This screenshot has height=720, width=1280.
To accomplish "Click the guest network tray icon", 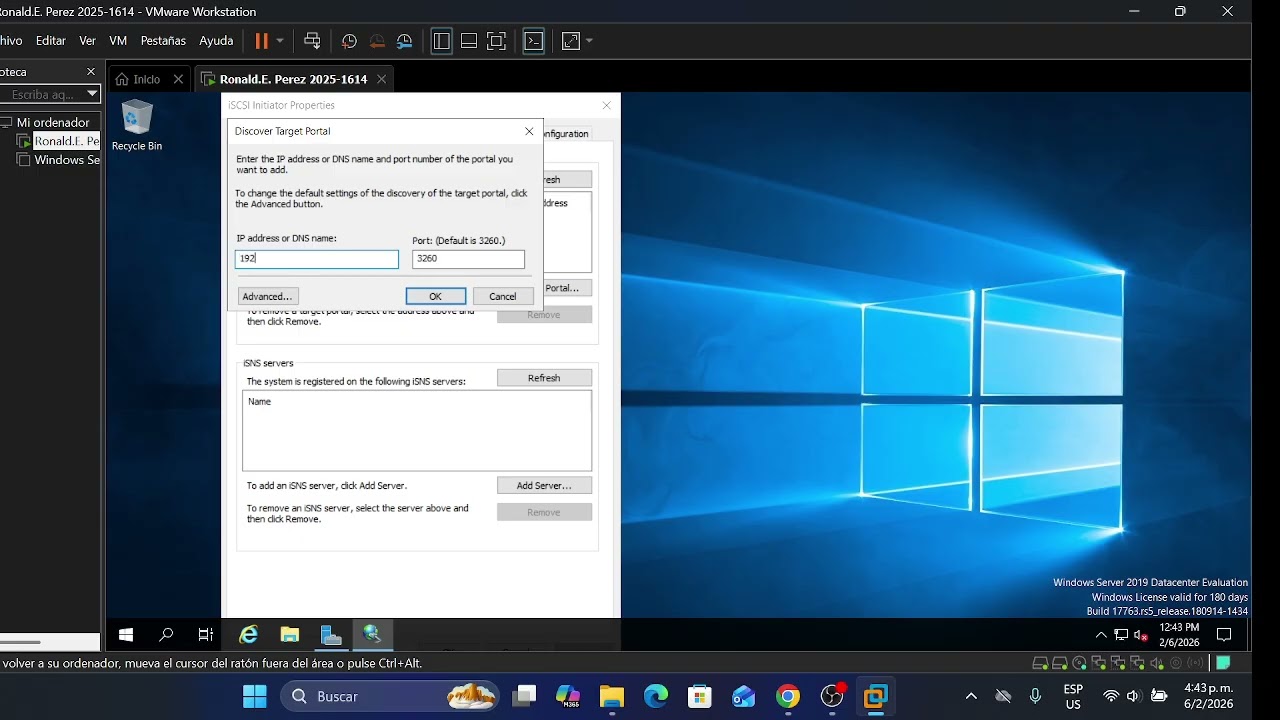I will (x=1121, y=635).
